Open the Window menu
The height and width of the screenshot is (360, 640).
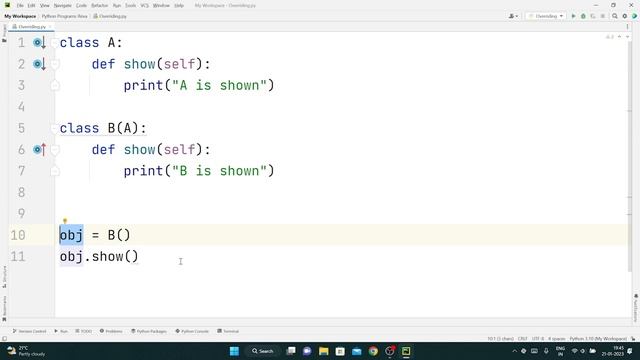(x=161, y=5)
